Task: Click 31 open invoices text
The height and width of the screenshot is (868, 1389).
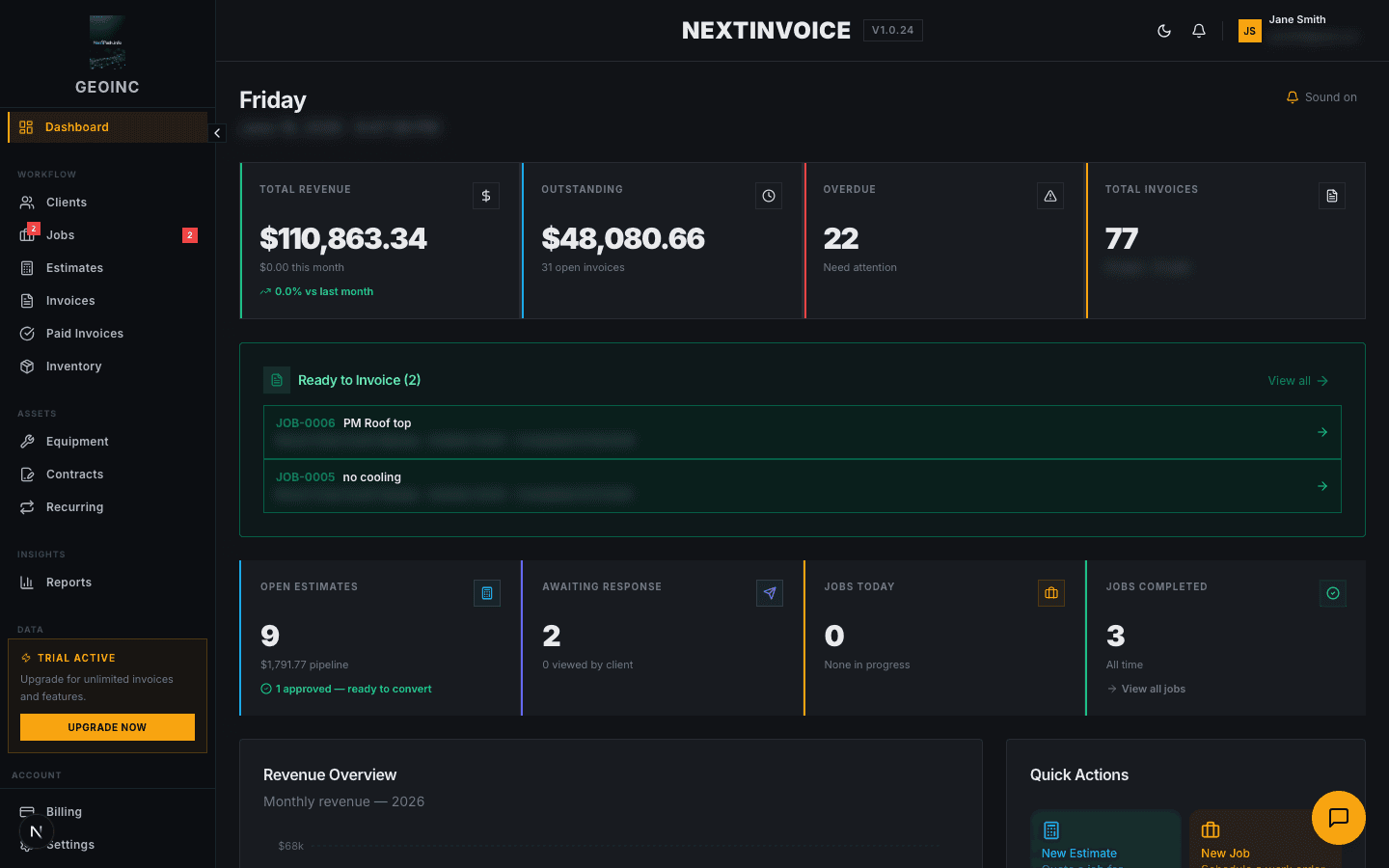Action: point(583,267)
